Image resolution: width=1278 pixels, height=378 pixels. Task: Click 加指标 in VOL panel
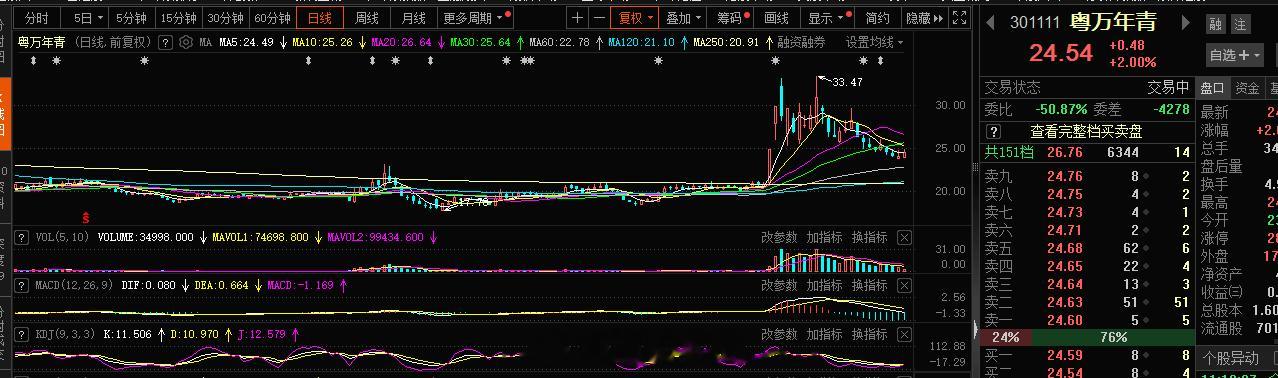[825, 237]
